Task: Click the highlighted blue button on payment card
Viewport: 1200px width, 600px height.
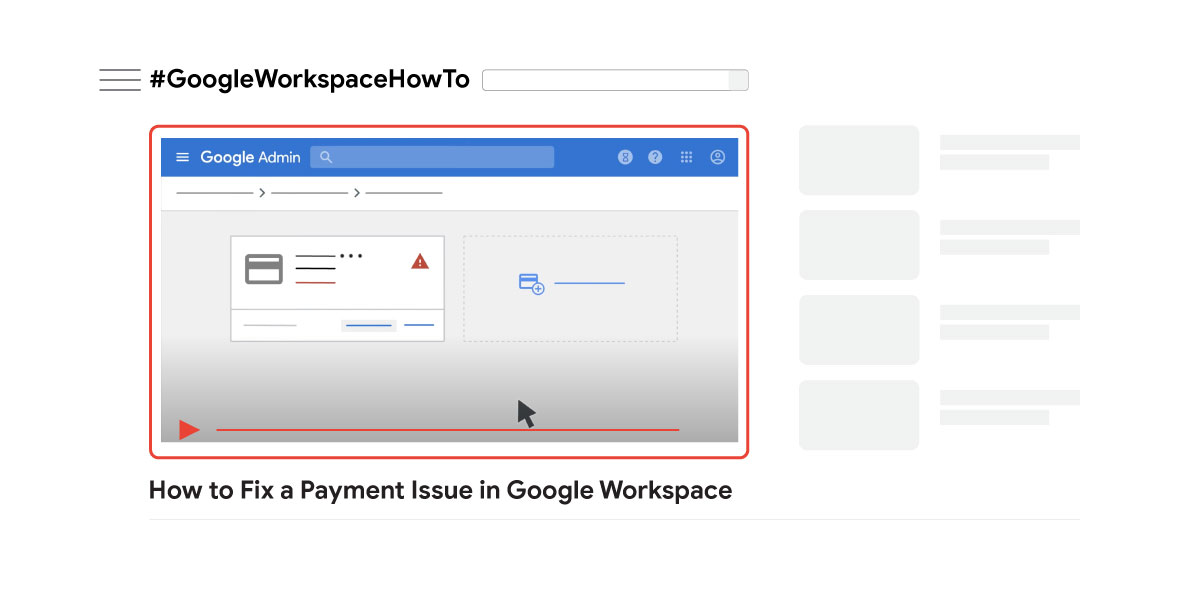Action: click(369, 325)
